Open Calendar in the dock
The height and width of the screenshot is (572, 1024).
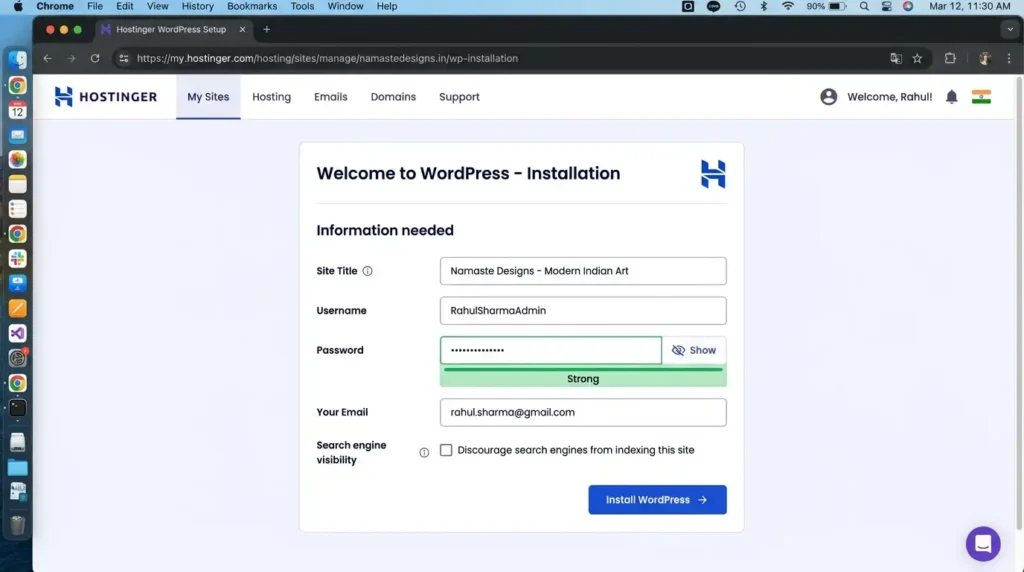pyautogui.click(x=18, y=110)
